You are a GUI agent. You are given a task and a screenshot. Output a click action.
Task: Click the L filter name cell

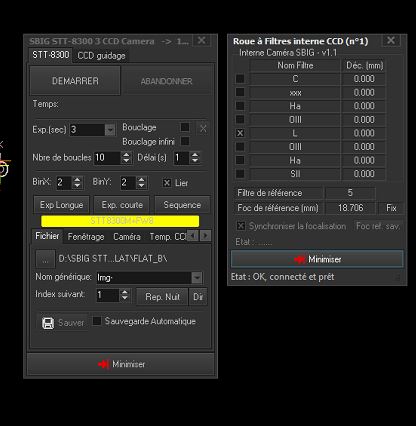point(295,133)
